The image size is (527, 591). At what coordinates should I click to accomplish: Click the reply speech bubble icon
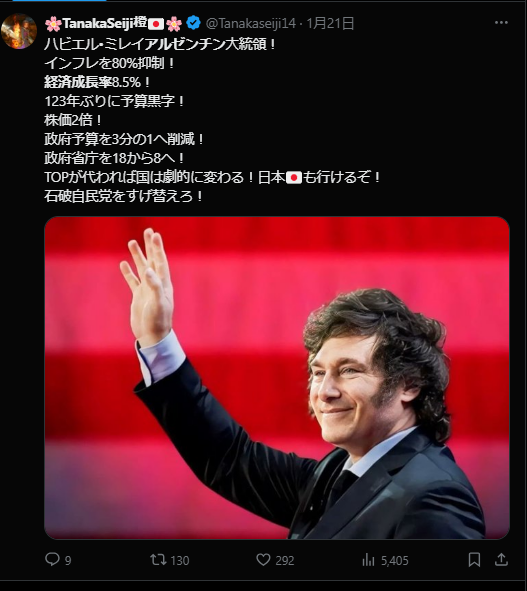click(x=52, y=559)
